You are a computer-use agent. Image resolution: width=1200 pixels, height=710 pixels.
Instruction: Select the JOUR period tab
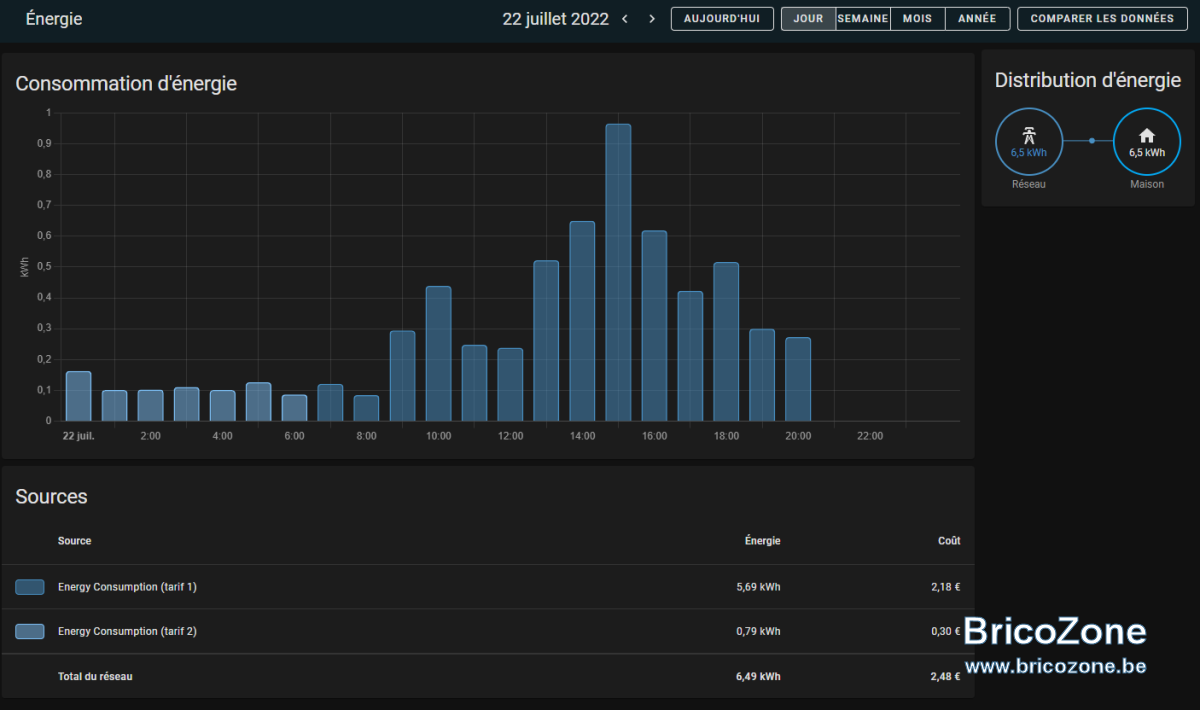808,19
